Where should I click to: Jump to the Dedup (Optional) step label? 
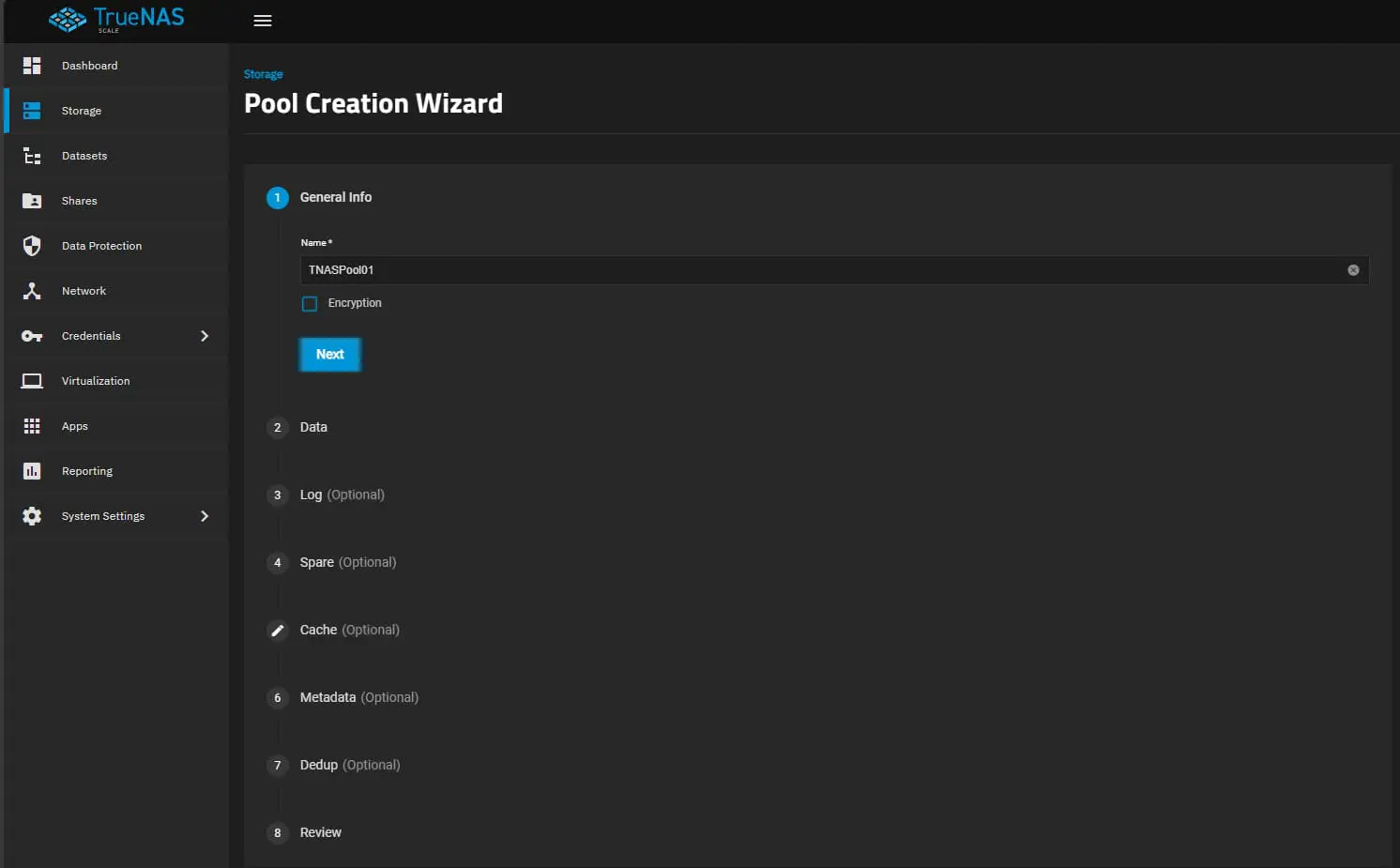[x=350, y=766]
